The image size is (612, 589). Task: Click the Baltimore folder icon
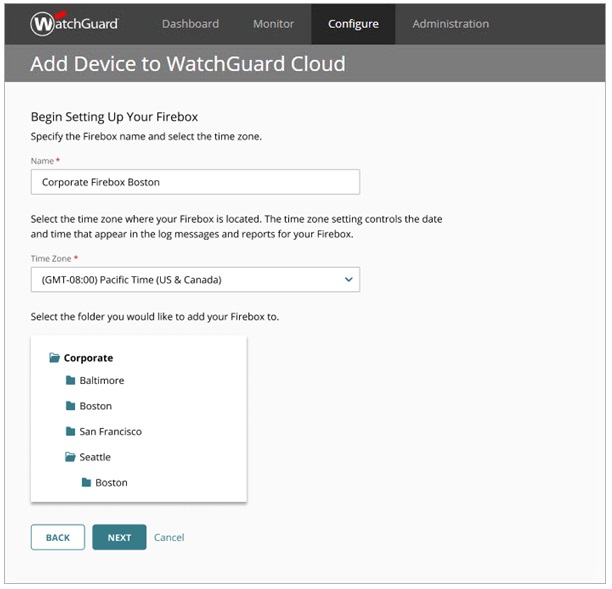tap(70, 380)
